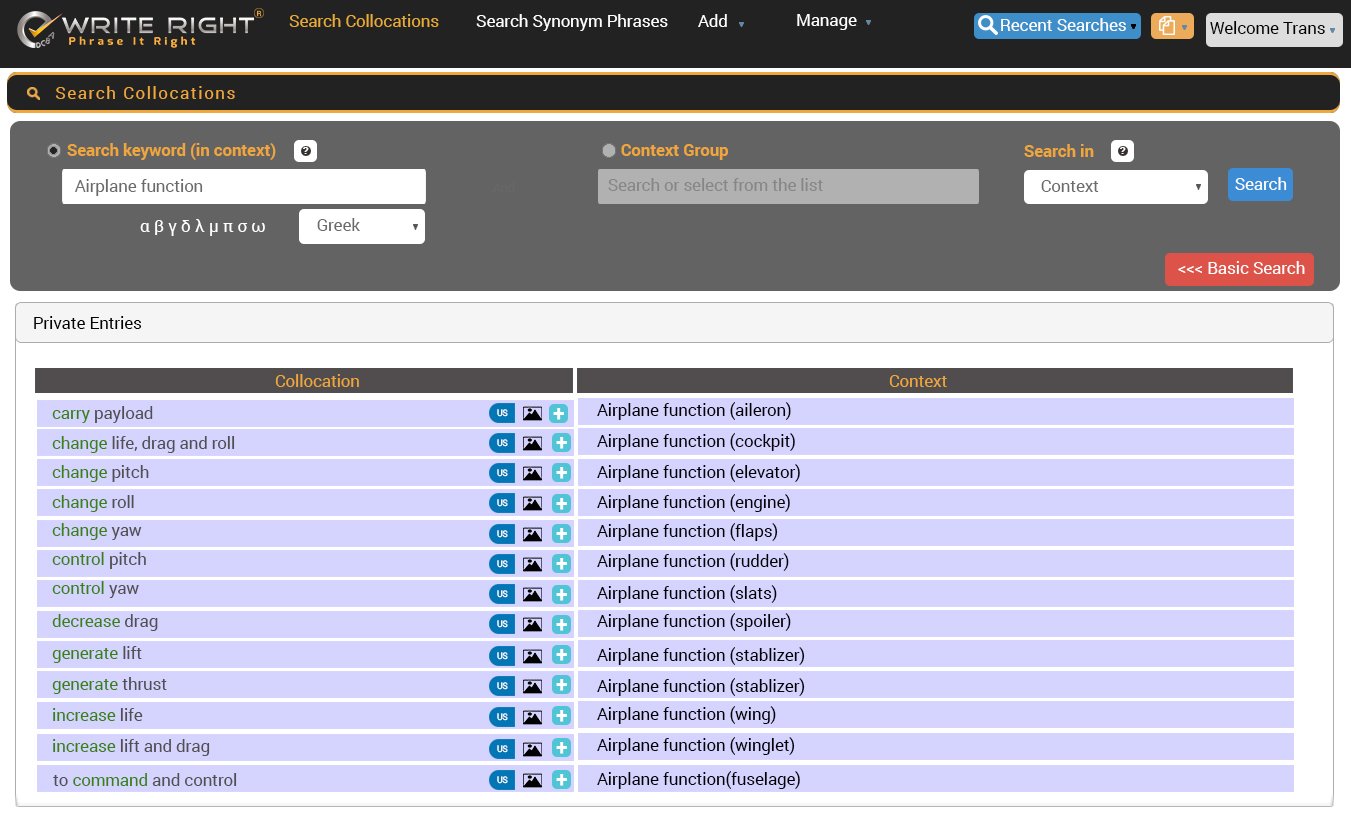This screenshot has height=822, width=1351.
Task: Click the orange clipboard copy icon
Action: point(1171,27)
